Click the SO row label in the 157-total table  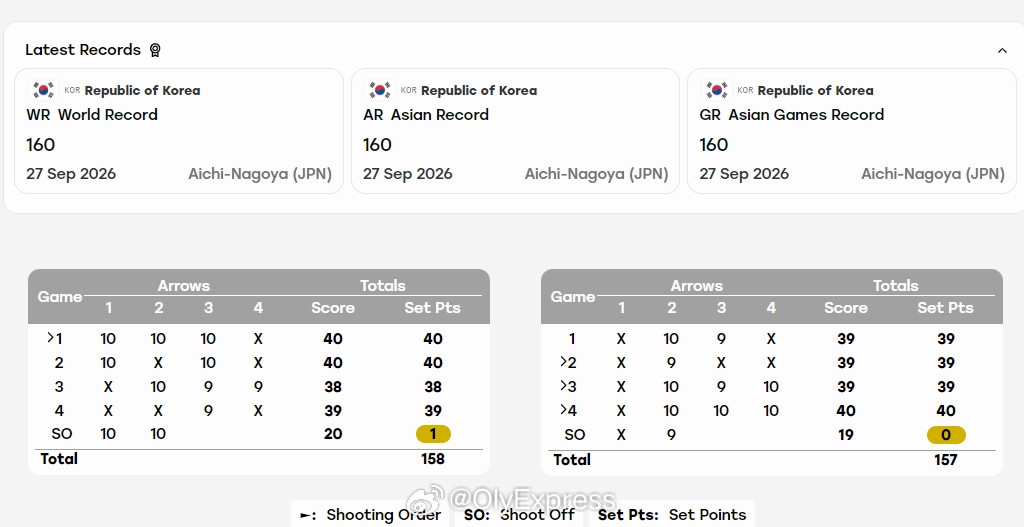(575, 435)
